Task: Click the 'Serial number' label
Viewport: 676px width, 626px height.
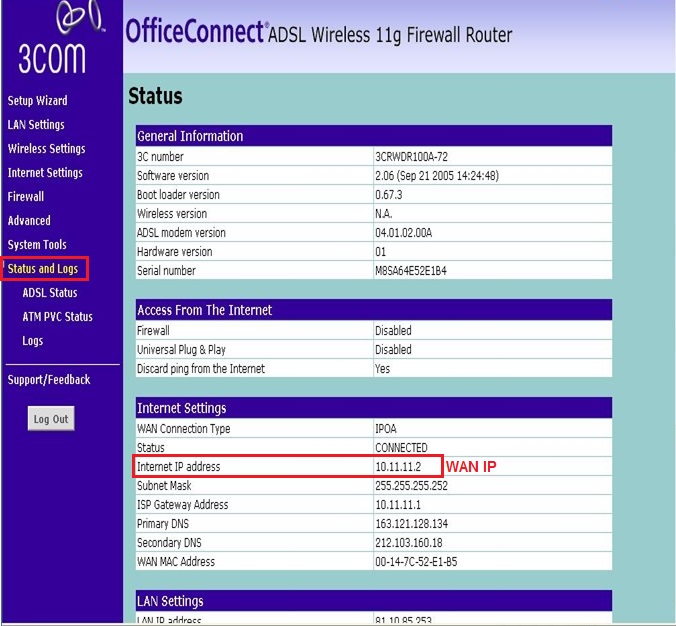Action: pos(166,271)
